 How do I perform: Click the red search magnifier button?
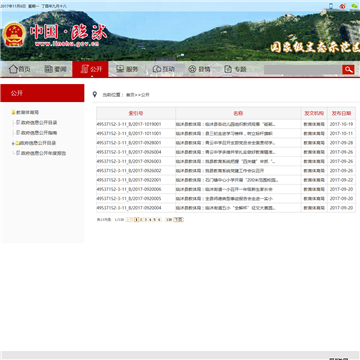tap(348, 69)
